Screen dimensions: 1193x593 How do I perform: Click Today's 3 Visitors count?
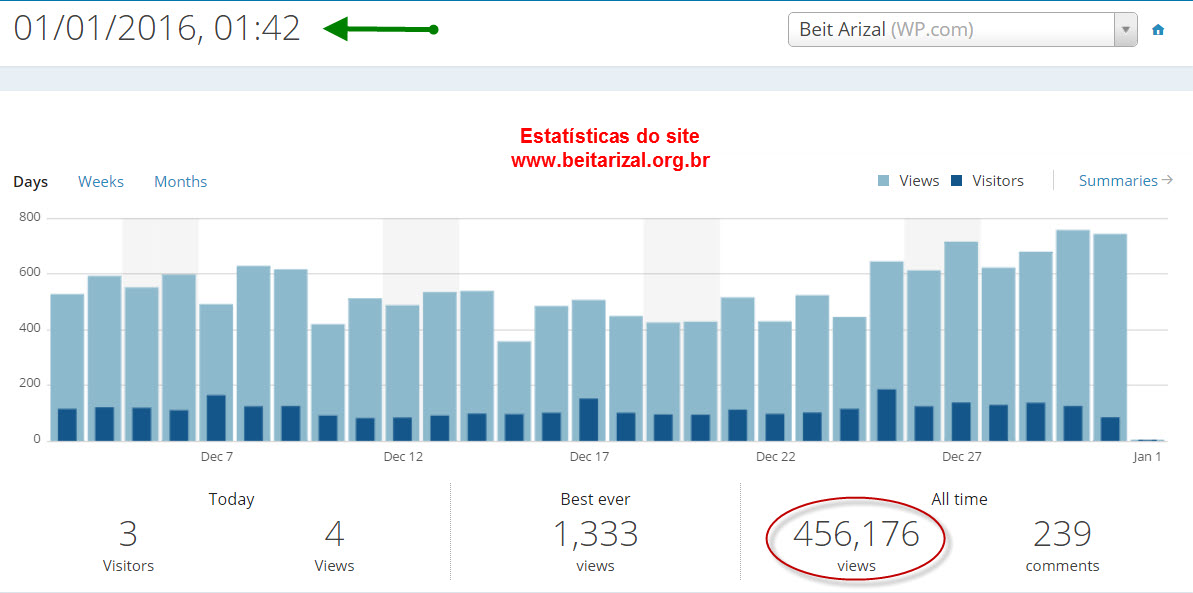coord(128,535)
